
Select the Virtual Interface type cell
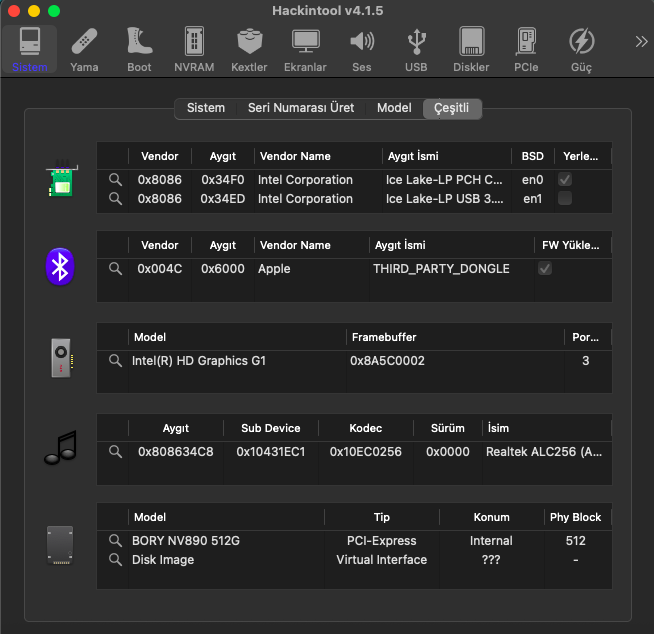382,559
